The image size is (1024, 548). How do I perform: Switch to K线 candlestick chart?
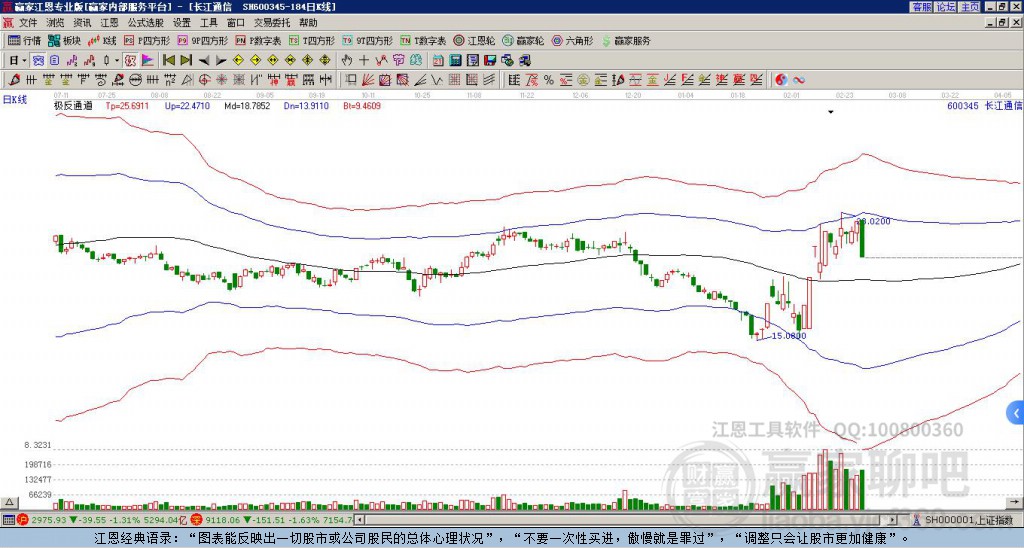102,40
